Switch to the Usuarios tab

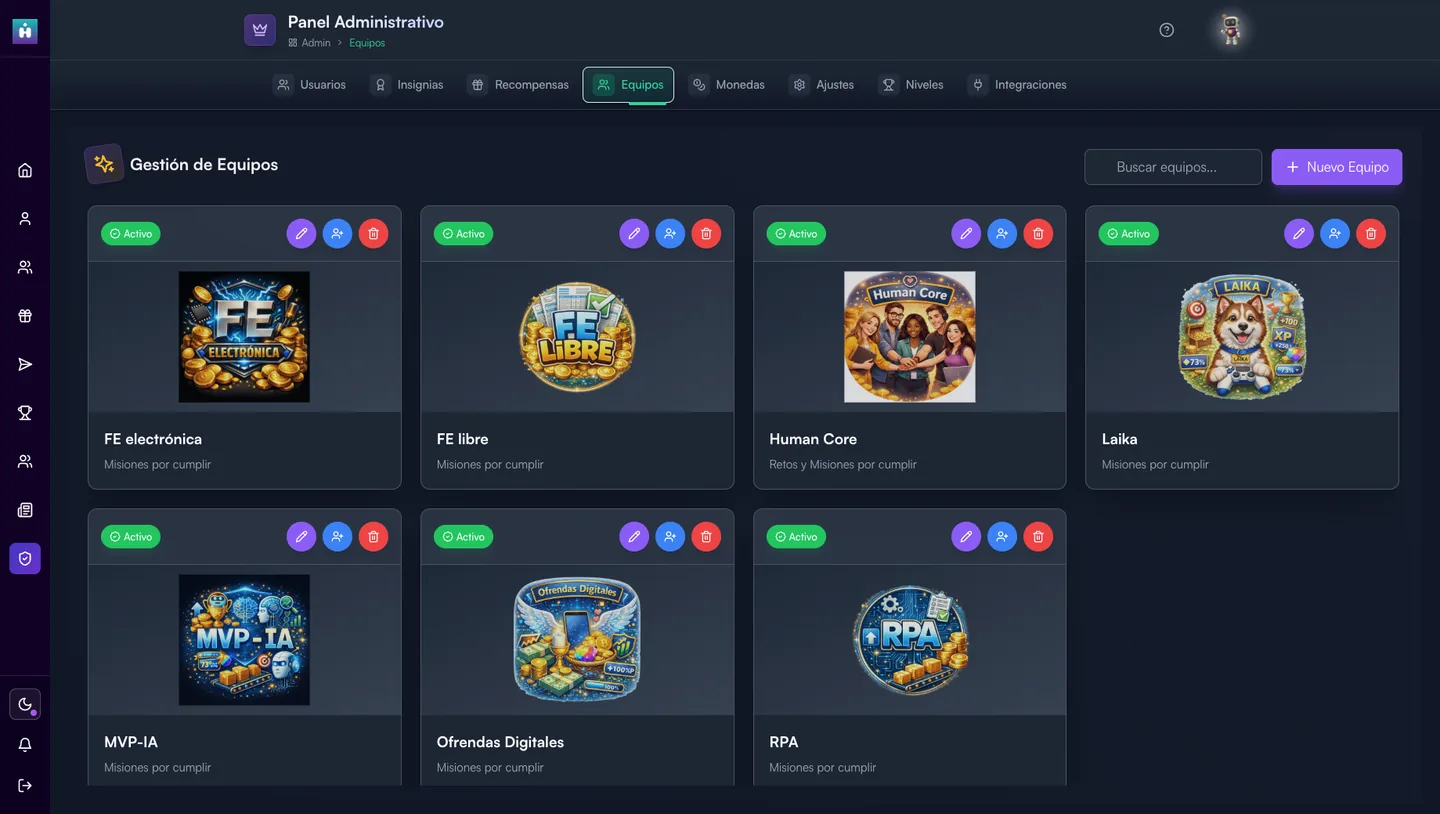click(311, 85)
